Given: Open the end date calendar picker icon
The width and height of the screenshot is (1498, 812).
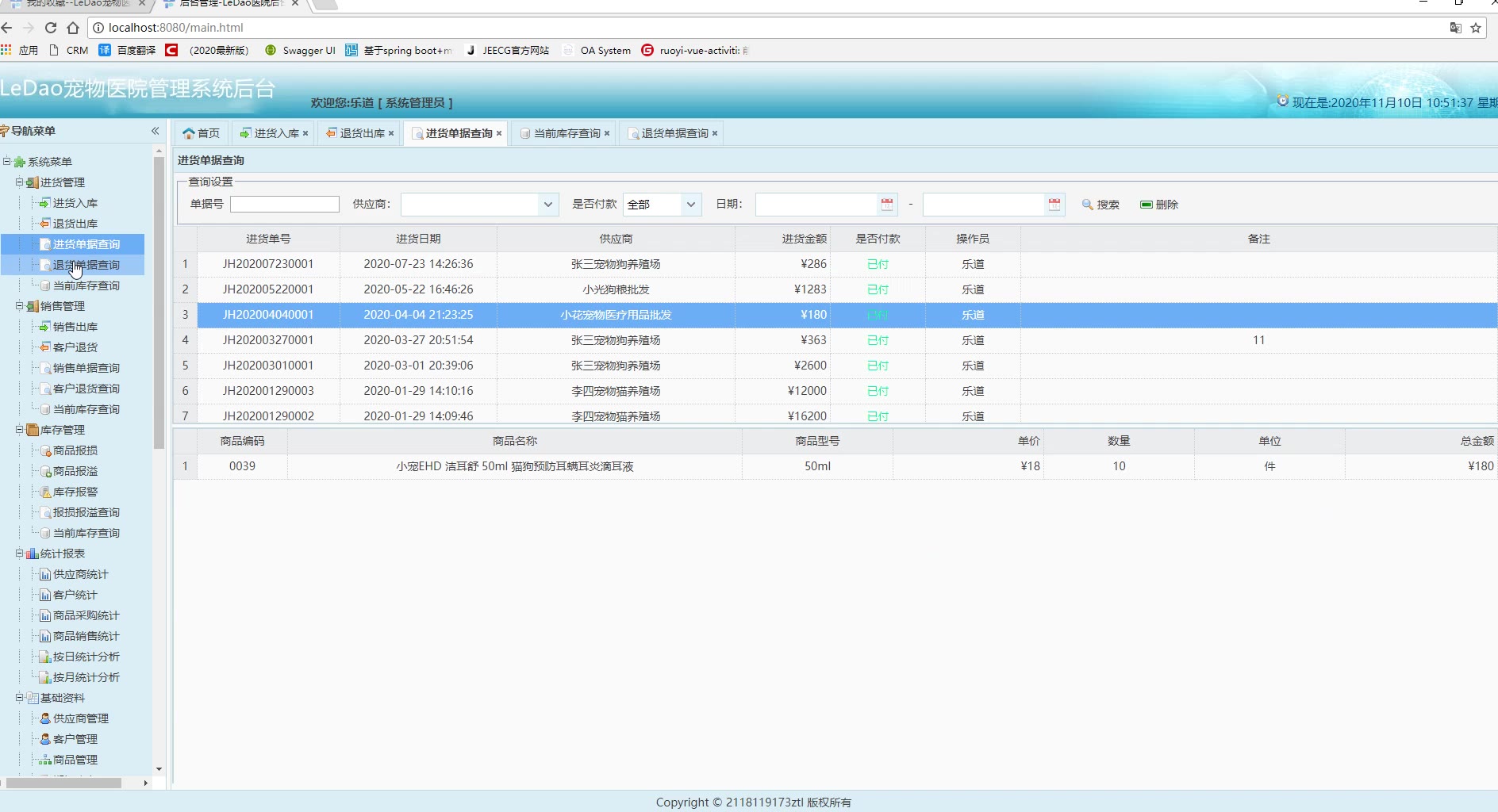Looking at the screenshot, I should click(x=1054, y=205).
